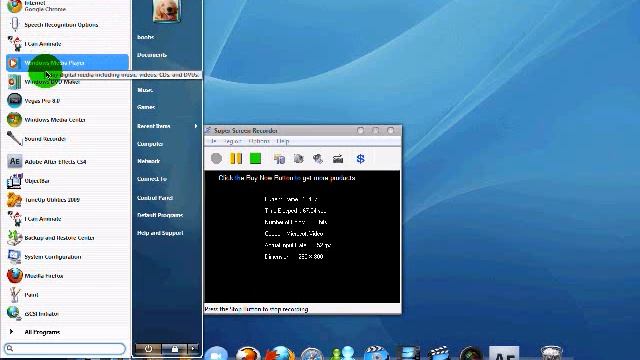The image size is (640, 360).
Task: Open the Music folder link
Action: [145, 90]
